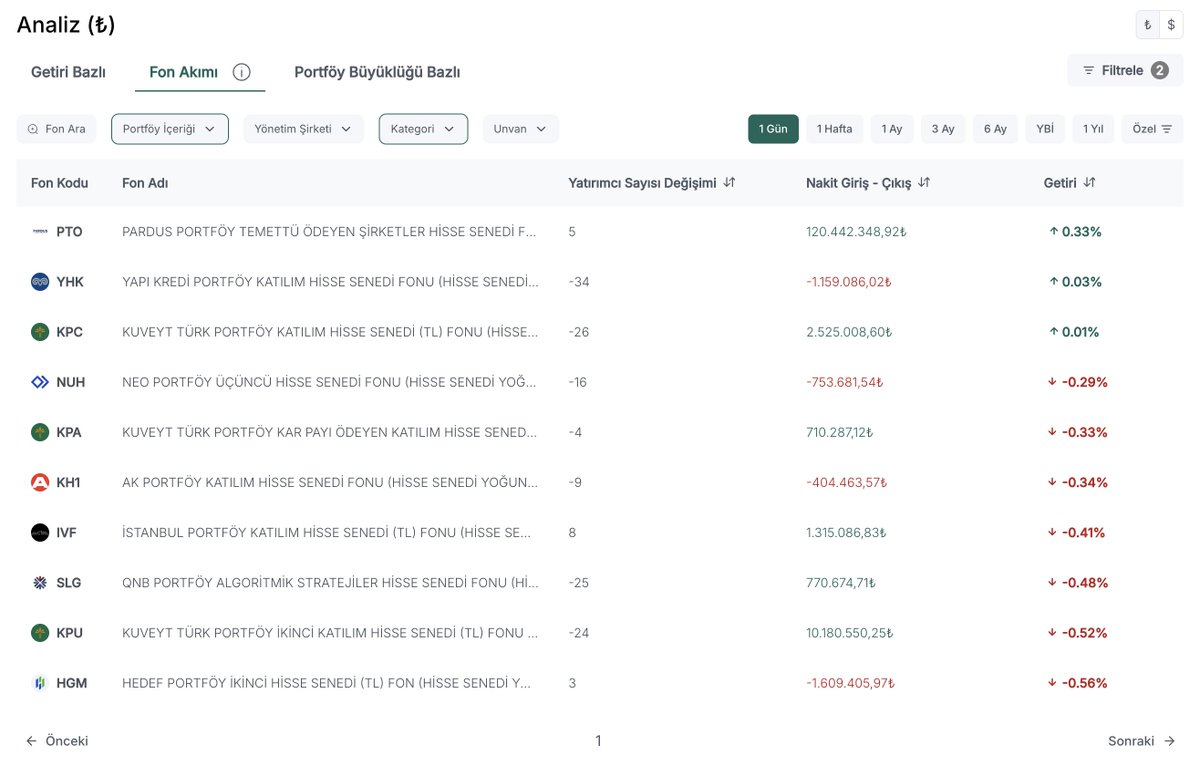
Task: Switch currency to US Dollar ($)
Action: click(x=1171, y=25)
